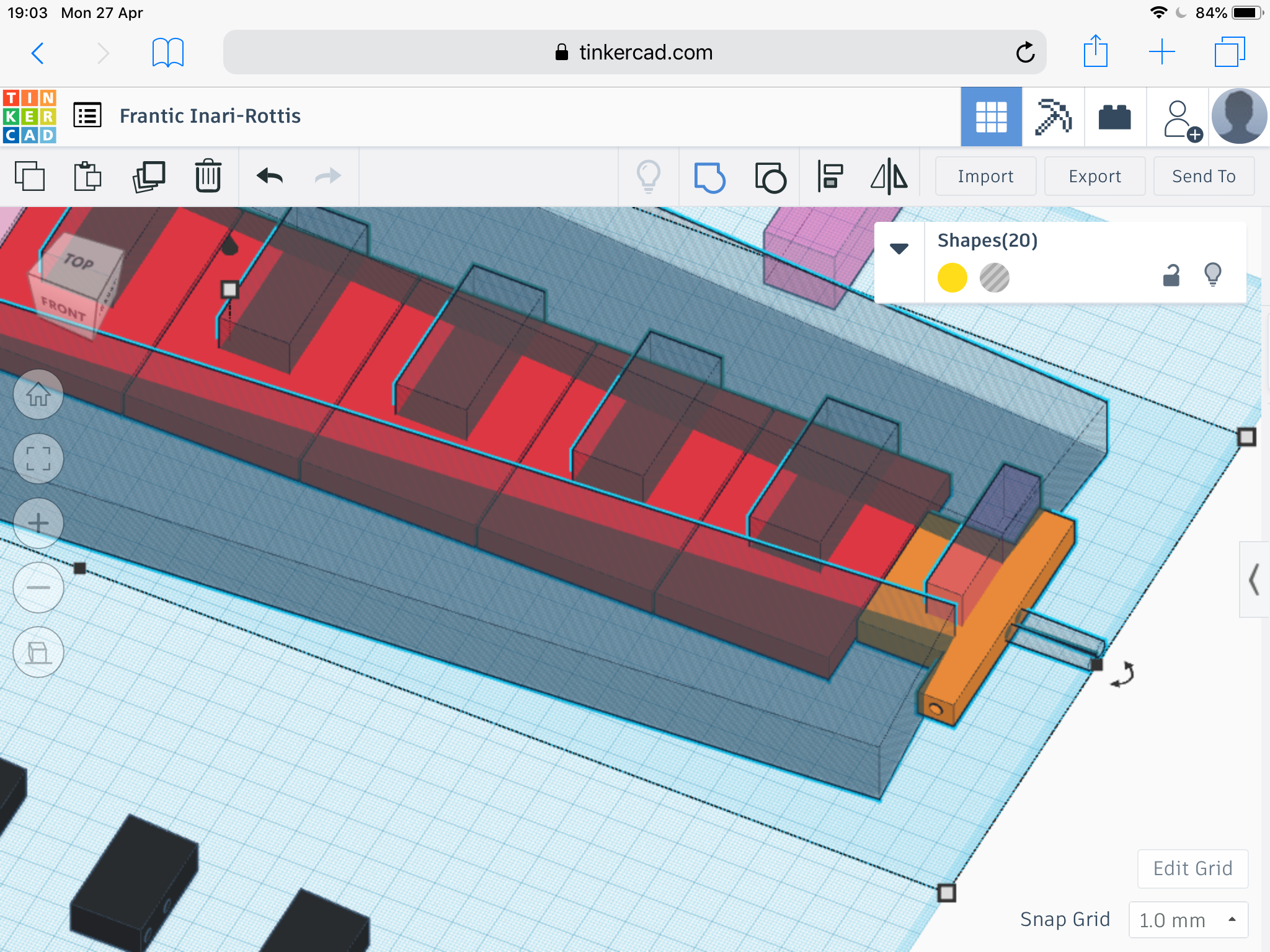Switch to orthographic view cube icon

tap(38, 652)
